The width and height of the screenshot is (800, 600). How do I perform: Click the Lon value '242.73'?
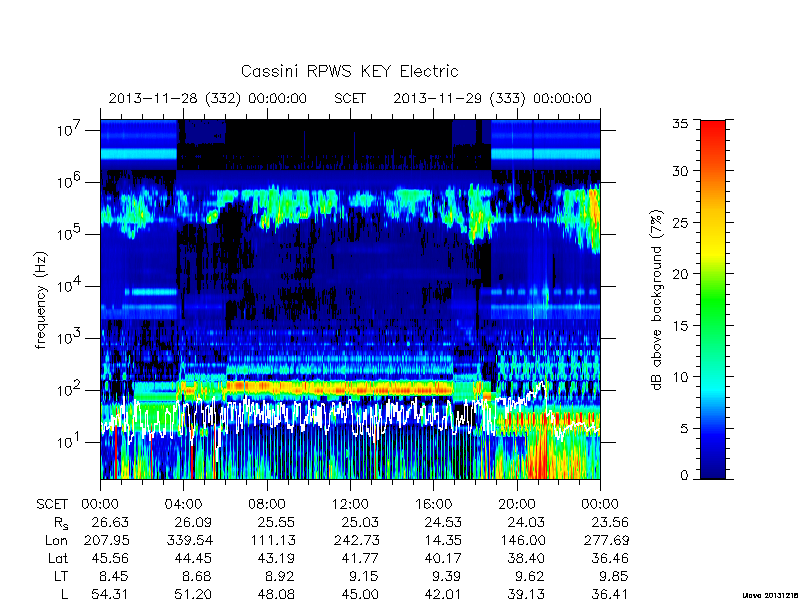click(x=356, y=540)
